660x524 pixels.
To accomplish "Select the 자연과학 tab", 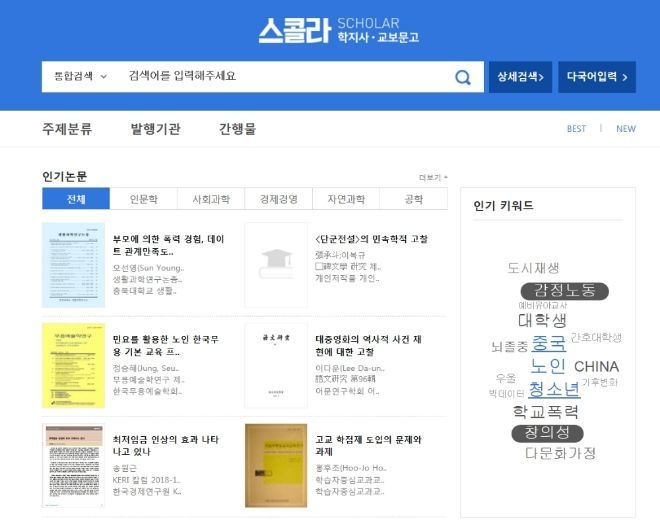I will tap(346, 199).
